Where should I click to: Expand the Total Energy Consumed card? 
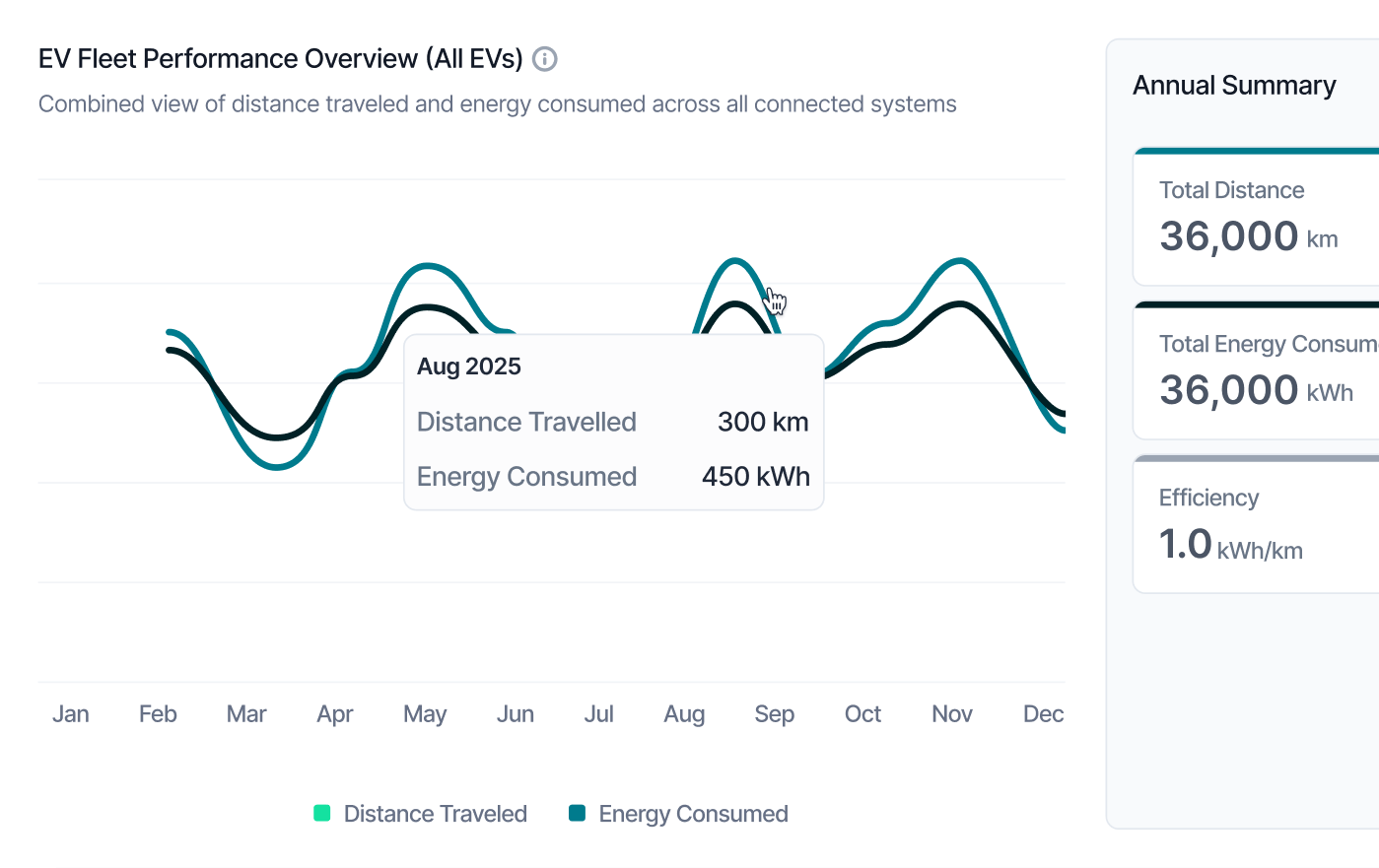click(x=1272, y=369)
